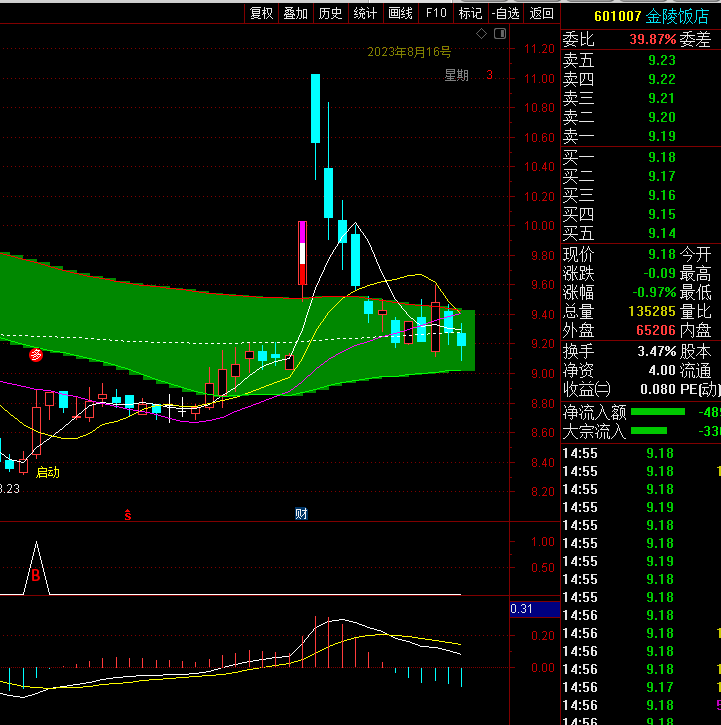
Task: Click date label 2023年8月16号
Action: coord(409,52)
